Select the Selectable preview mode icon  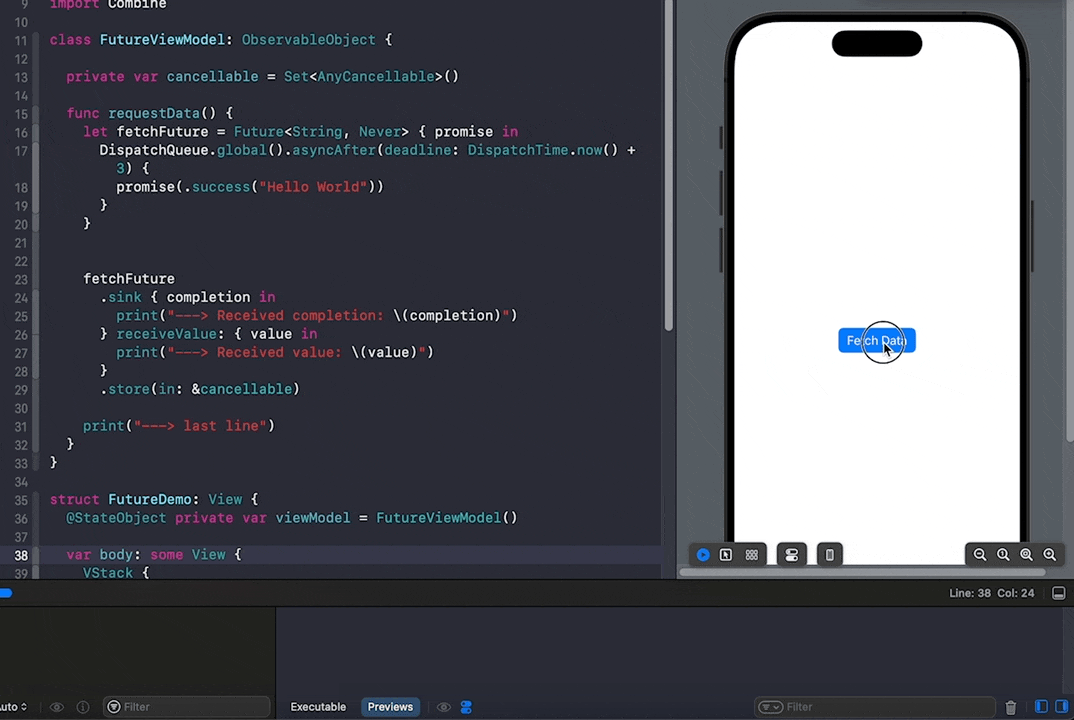click(x=726, y=555)
